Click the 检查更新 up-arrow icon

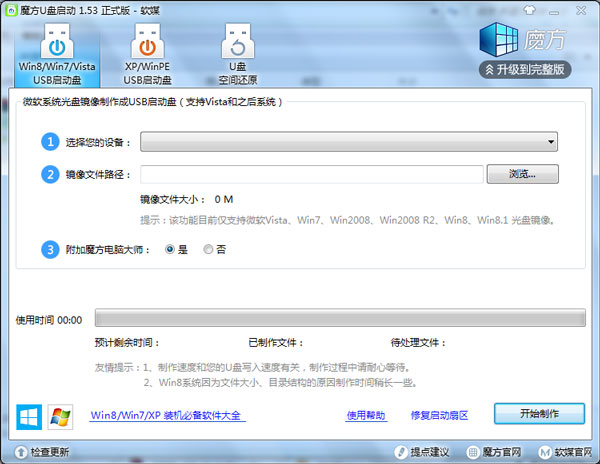click(x=21, y=453)
